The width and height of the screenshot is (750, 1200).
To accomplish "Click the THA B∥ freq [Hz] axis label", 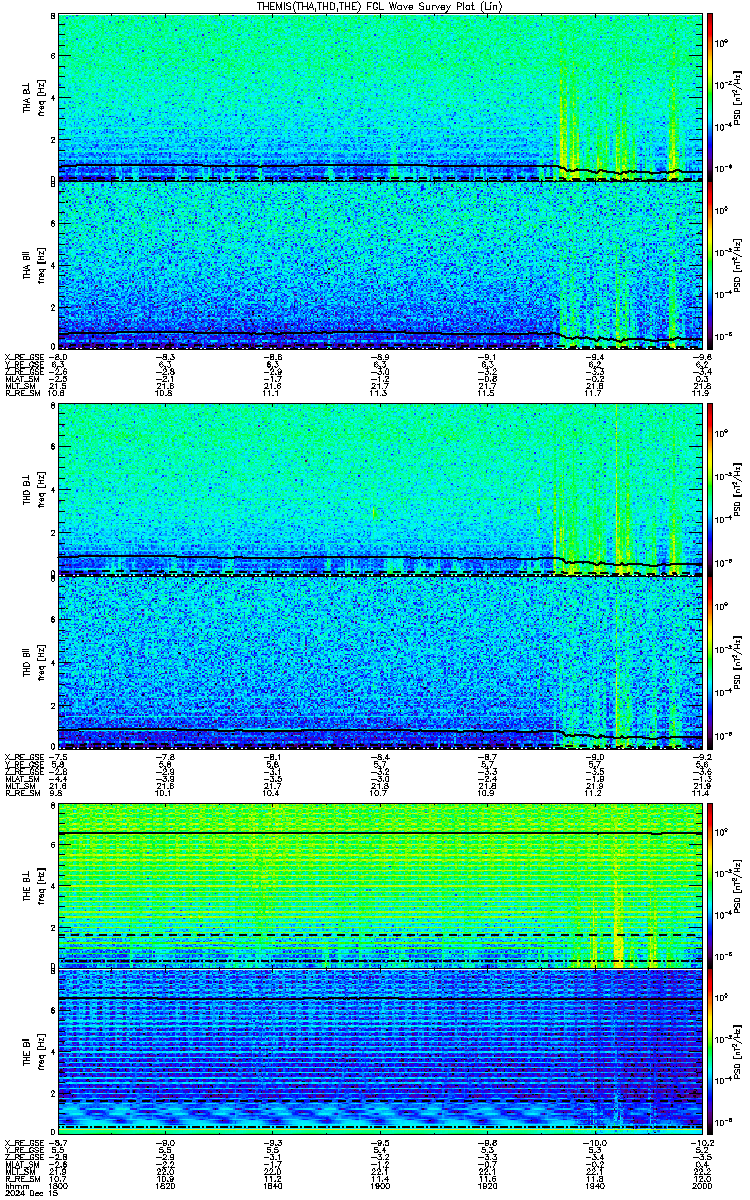I will (x=39, y=265).
